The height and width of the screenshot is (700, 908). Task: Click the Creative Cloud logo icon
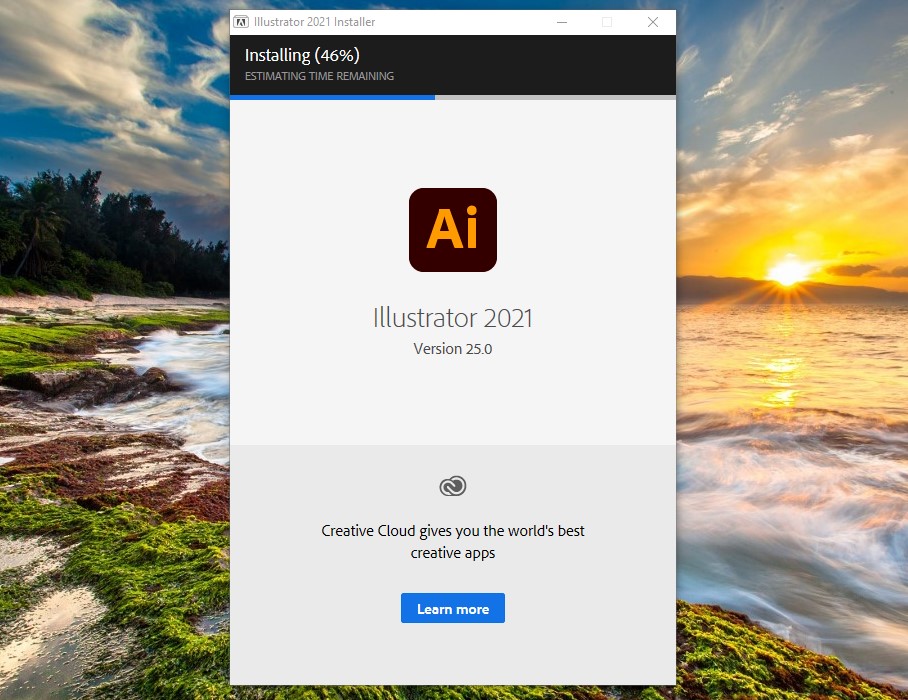452,486
